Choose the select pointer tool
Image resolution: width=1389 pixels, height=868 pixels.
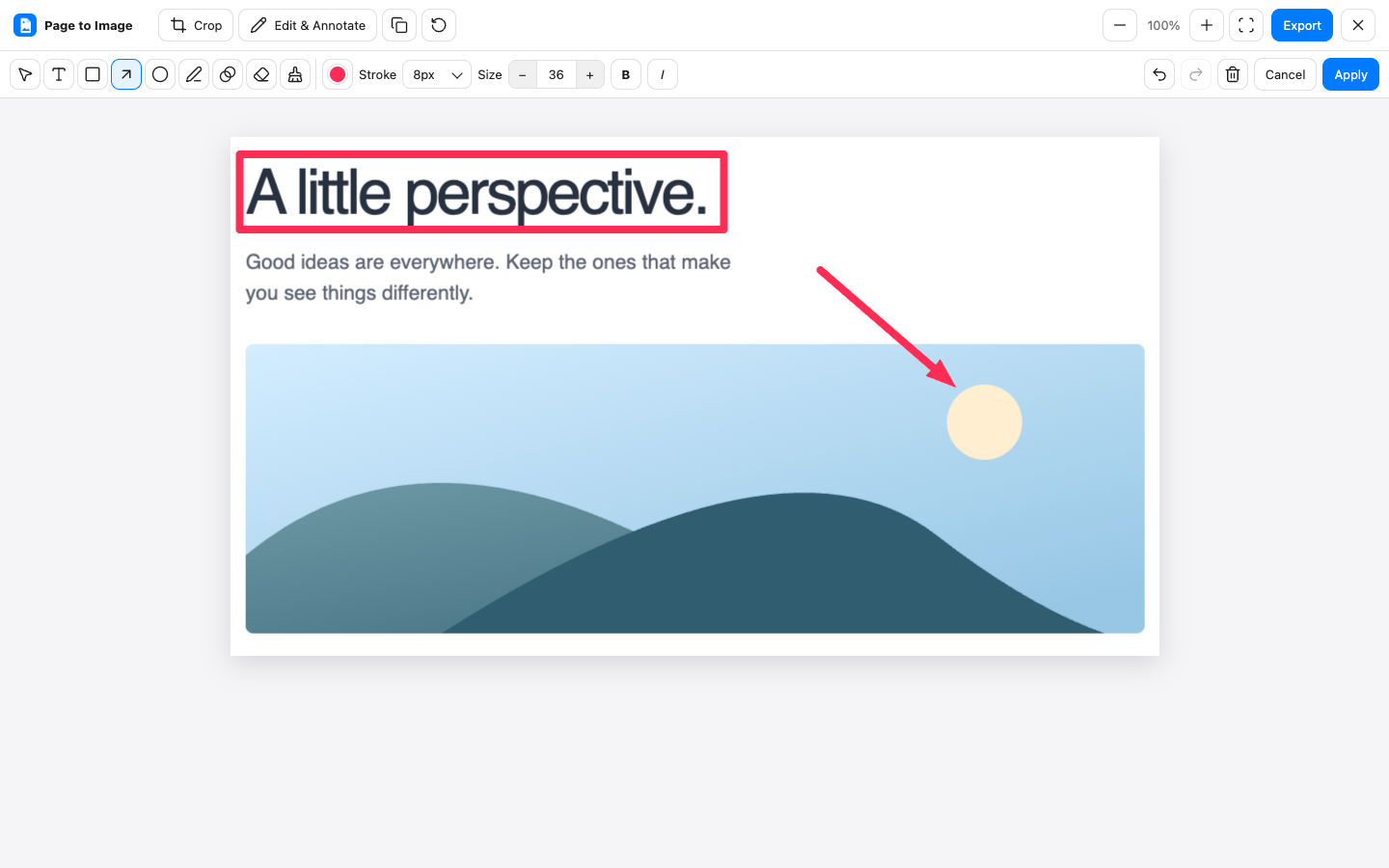pos(25,74)
